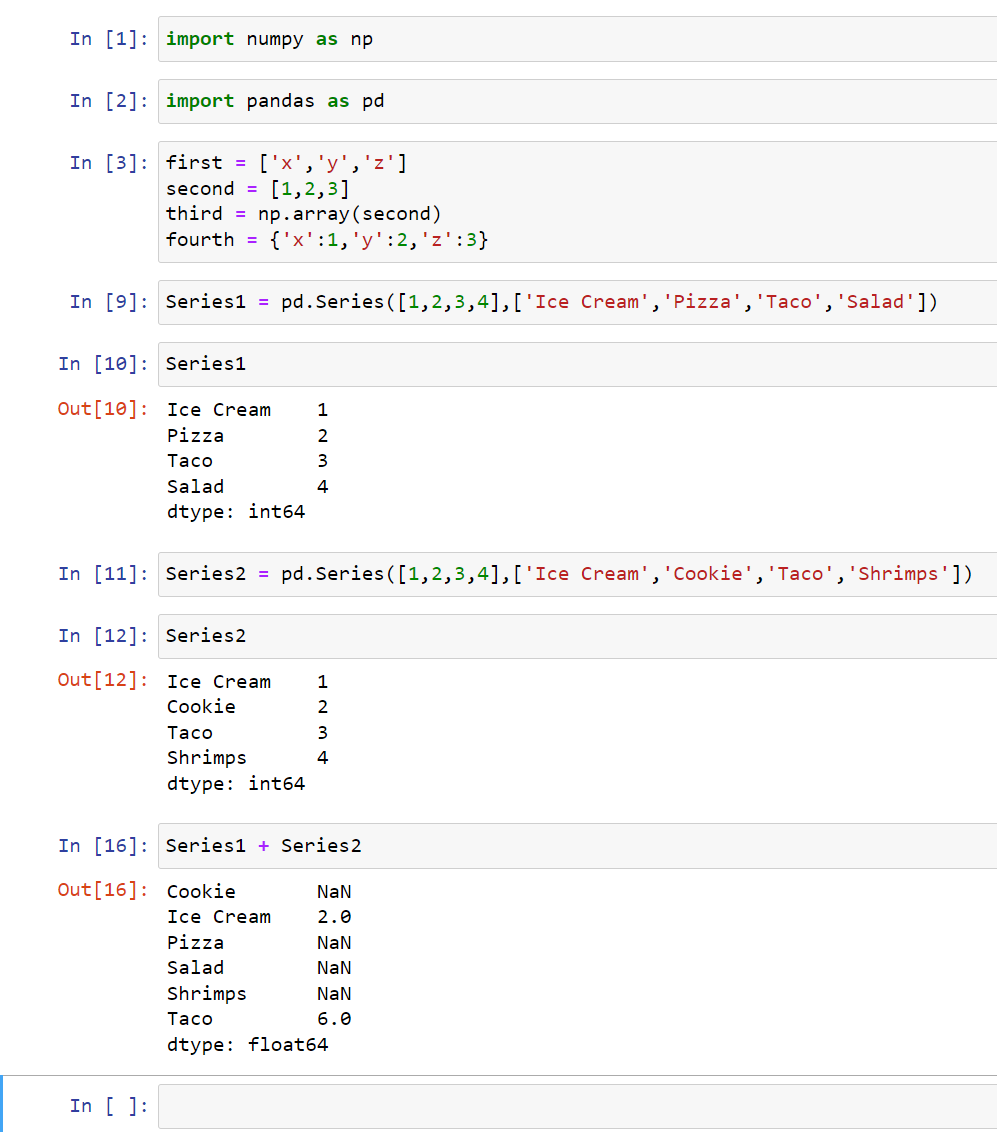Click 'dtype: int64' under Out[10]
Image resolution: width=997 pixels, height=1132 pixels.
236,513
